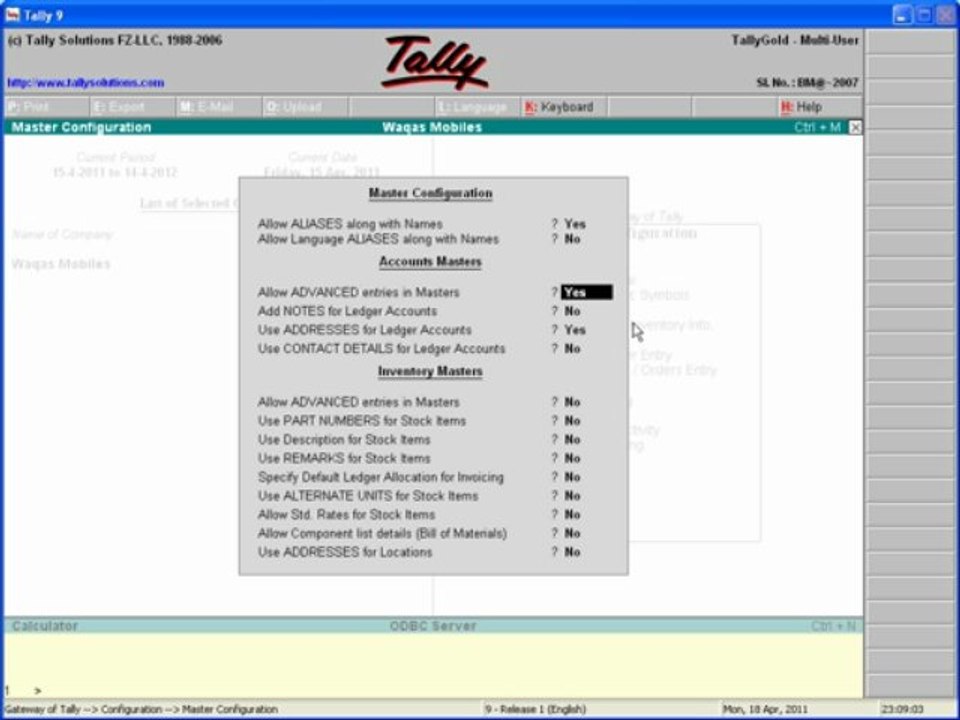The image size is (960, 720).
Task: Toggle Use ADDRESSES for Locations value
Action: pos(572,552)
